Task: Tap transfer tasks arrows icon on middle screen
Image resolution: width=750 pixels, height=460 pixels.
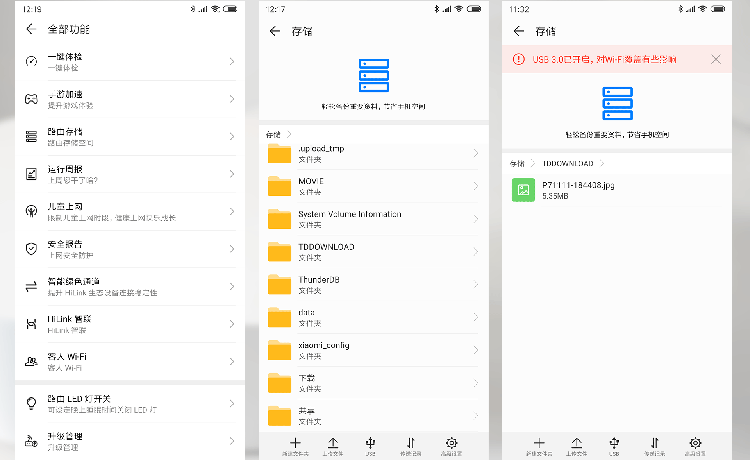Action: tap(411, 443)
